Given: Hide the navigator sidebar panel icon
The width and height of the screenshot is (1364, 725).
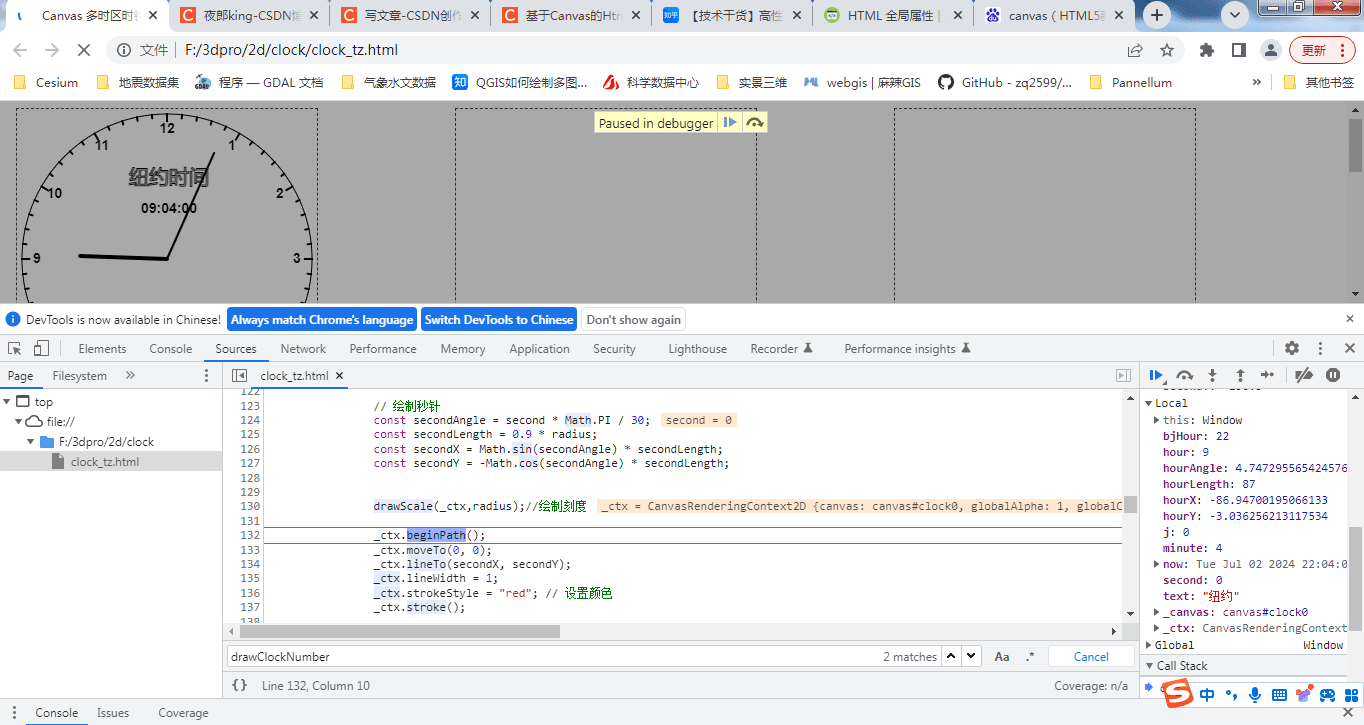Looking at the screenshot, I should (x=239, y=375).
